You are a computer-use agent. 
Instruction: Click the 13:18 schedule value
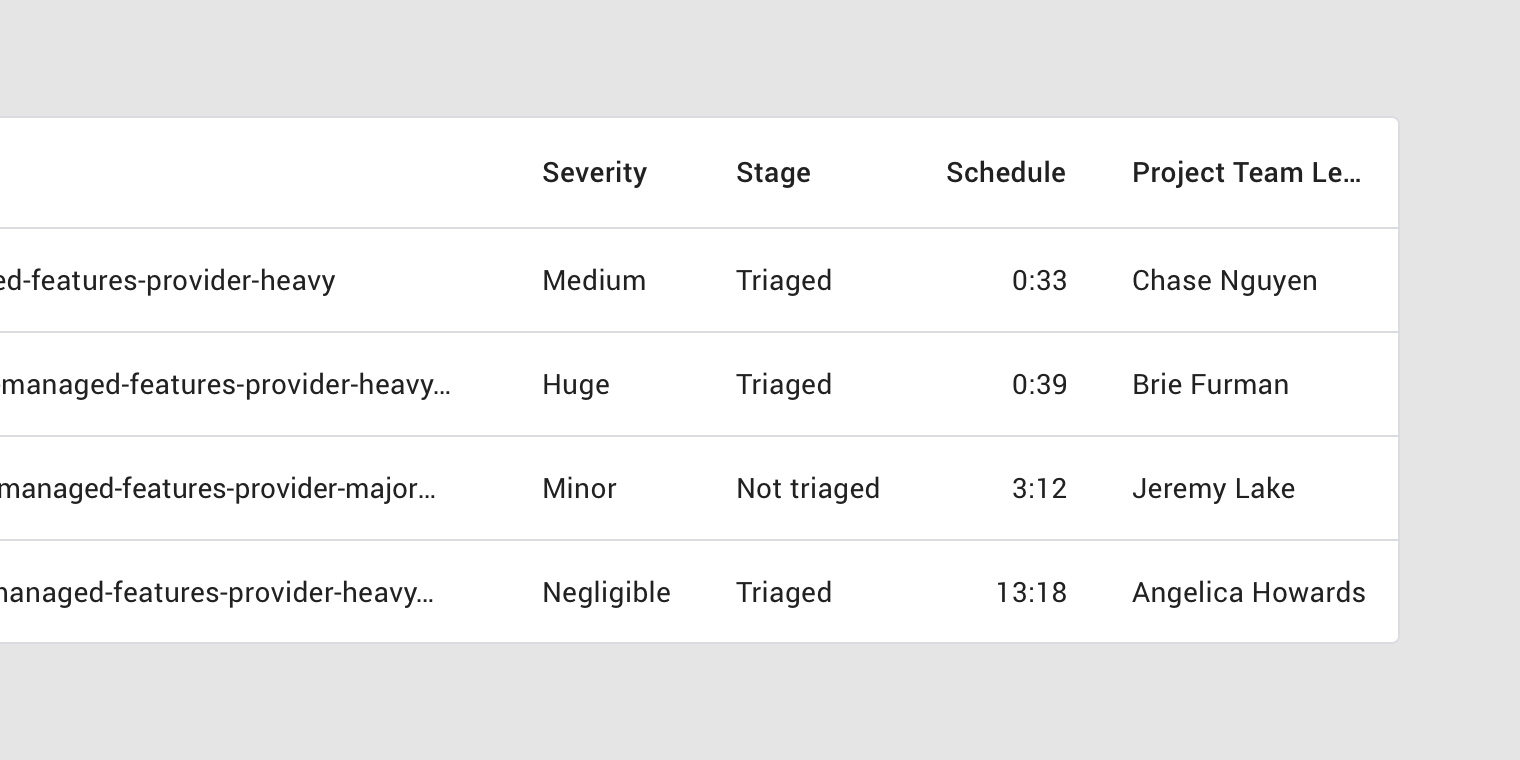[x=1031, y=593]
